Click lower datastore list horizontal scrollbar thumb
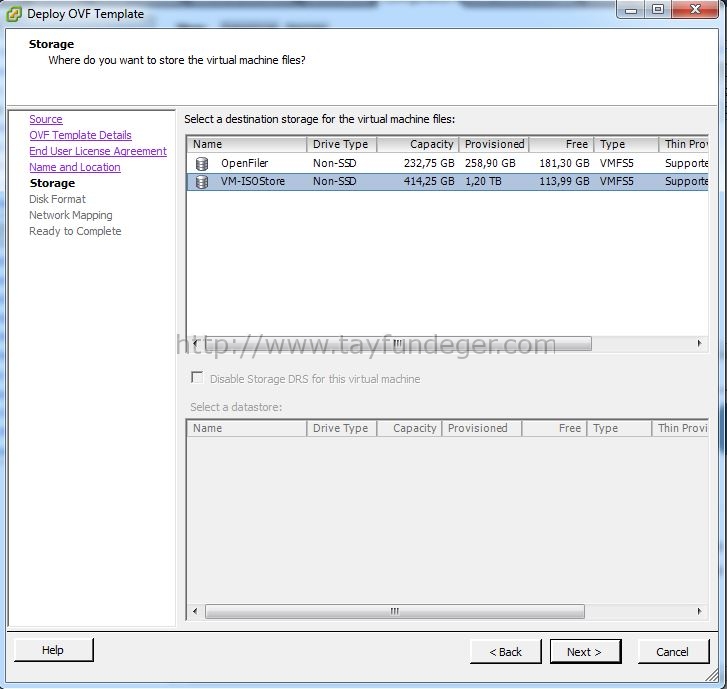Screen dimensions: 727x689 (x=395, y=611)
